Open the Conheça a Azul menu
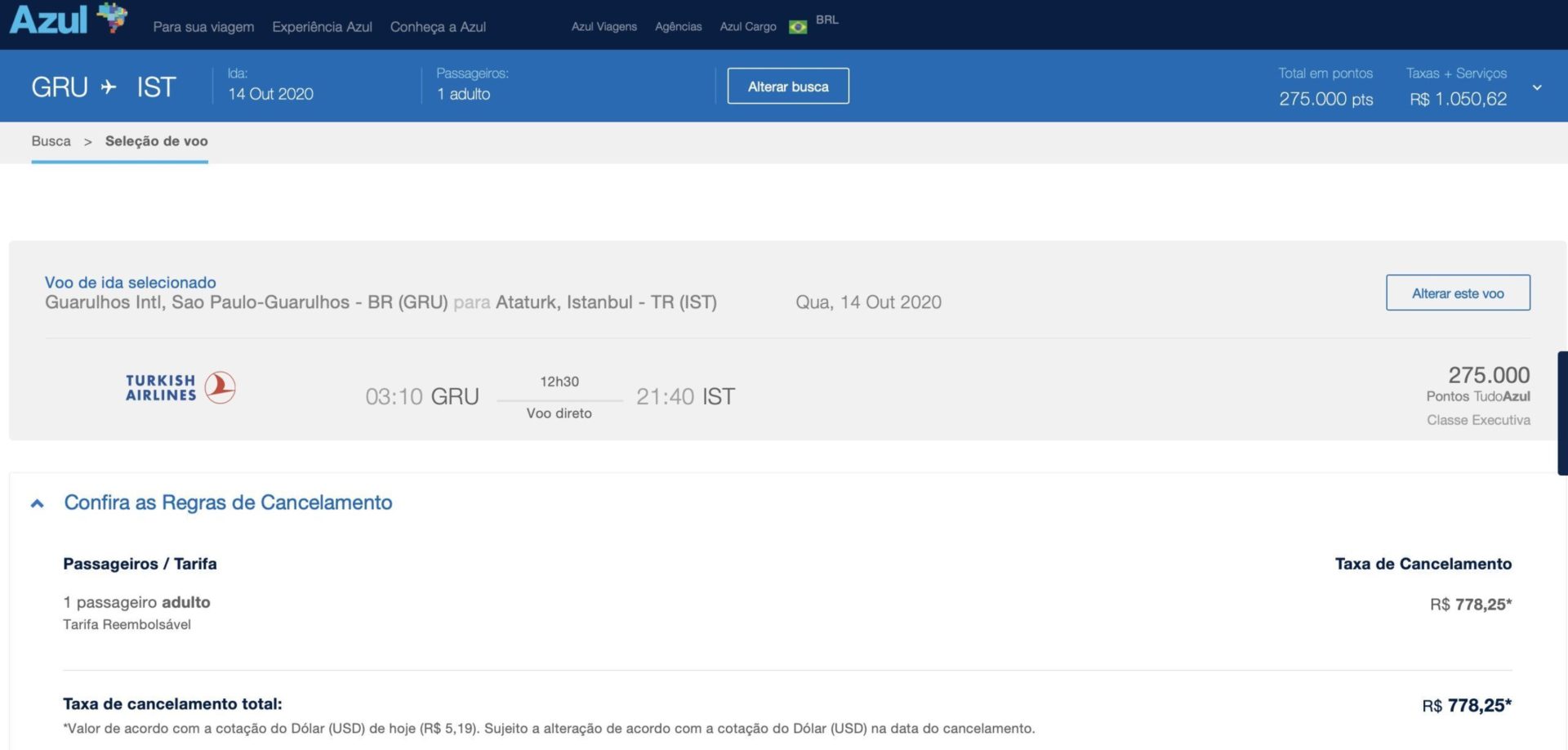 coord(438,27)
